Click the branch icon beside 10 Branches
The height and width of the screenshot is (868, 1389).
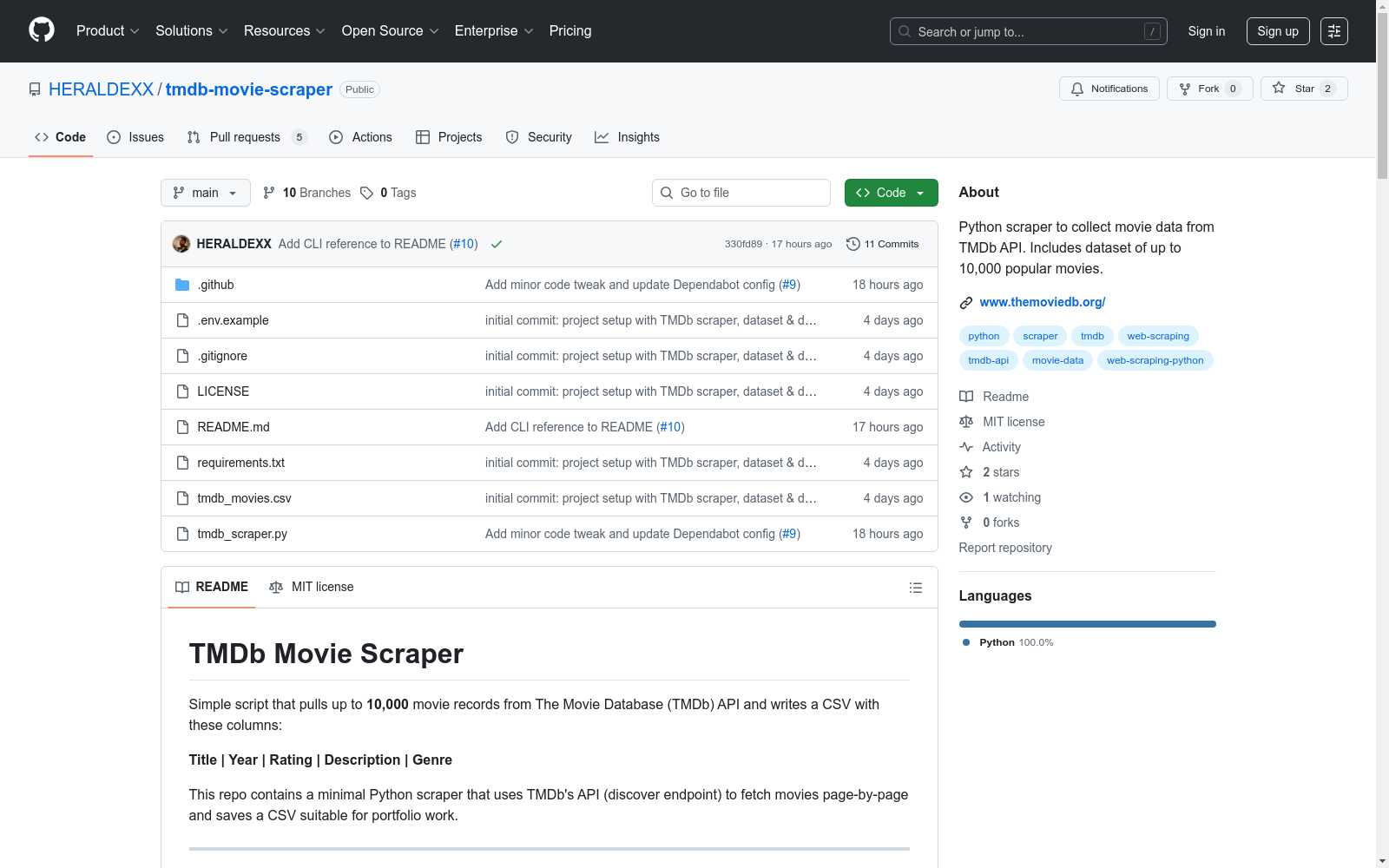[x=269, y=193]
